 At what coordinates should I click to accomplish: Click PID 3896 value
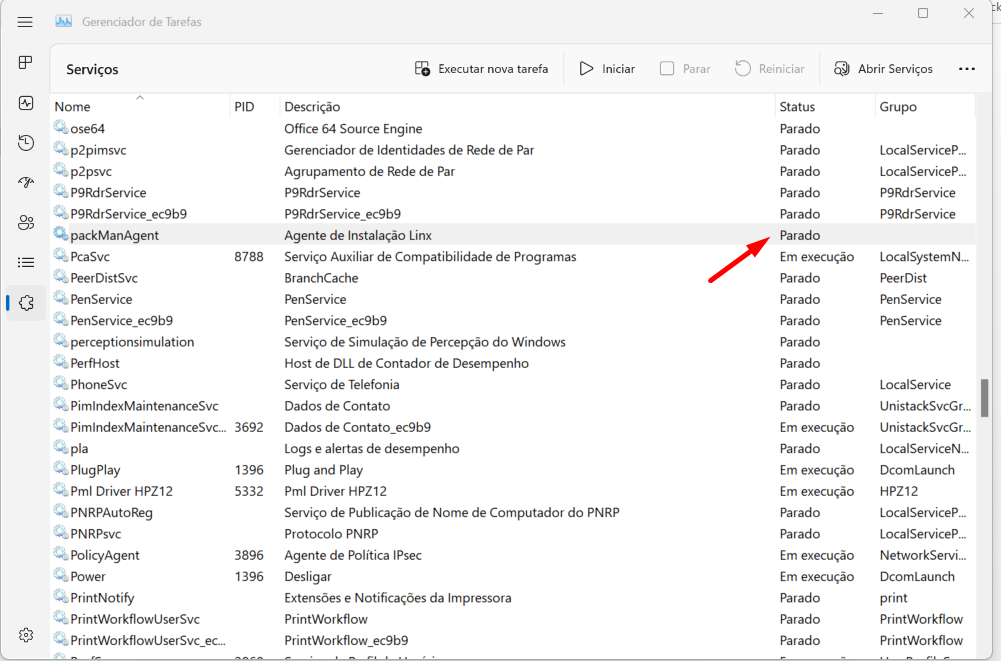click(249, 555)
